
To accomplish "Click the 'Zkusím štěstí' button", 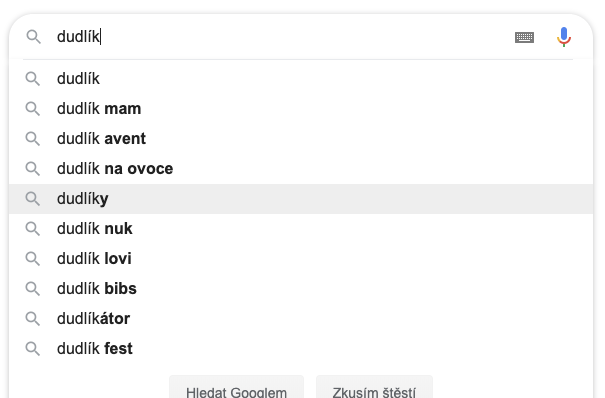I will [x=374, y=388].
